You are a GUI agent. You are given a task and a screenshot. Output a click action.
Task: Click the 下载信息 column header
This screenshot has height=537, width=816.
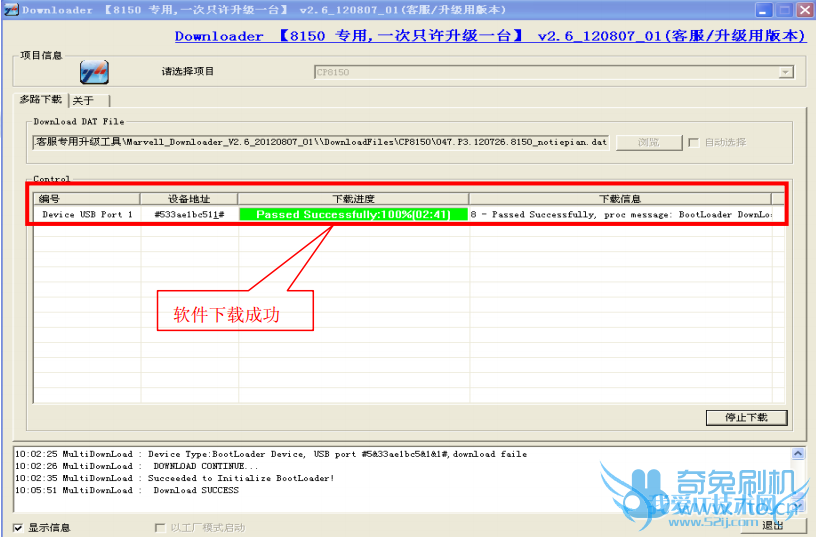(620, 199)
